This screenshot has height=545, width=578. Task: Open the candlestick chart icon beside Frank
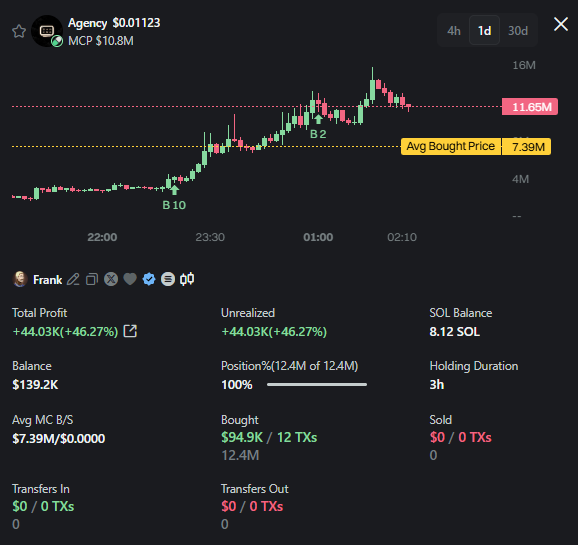(187, 279)
